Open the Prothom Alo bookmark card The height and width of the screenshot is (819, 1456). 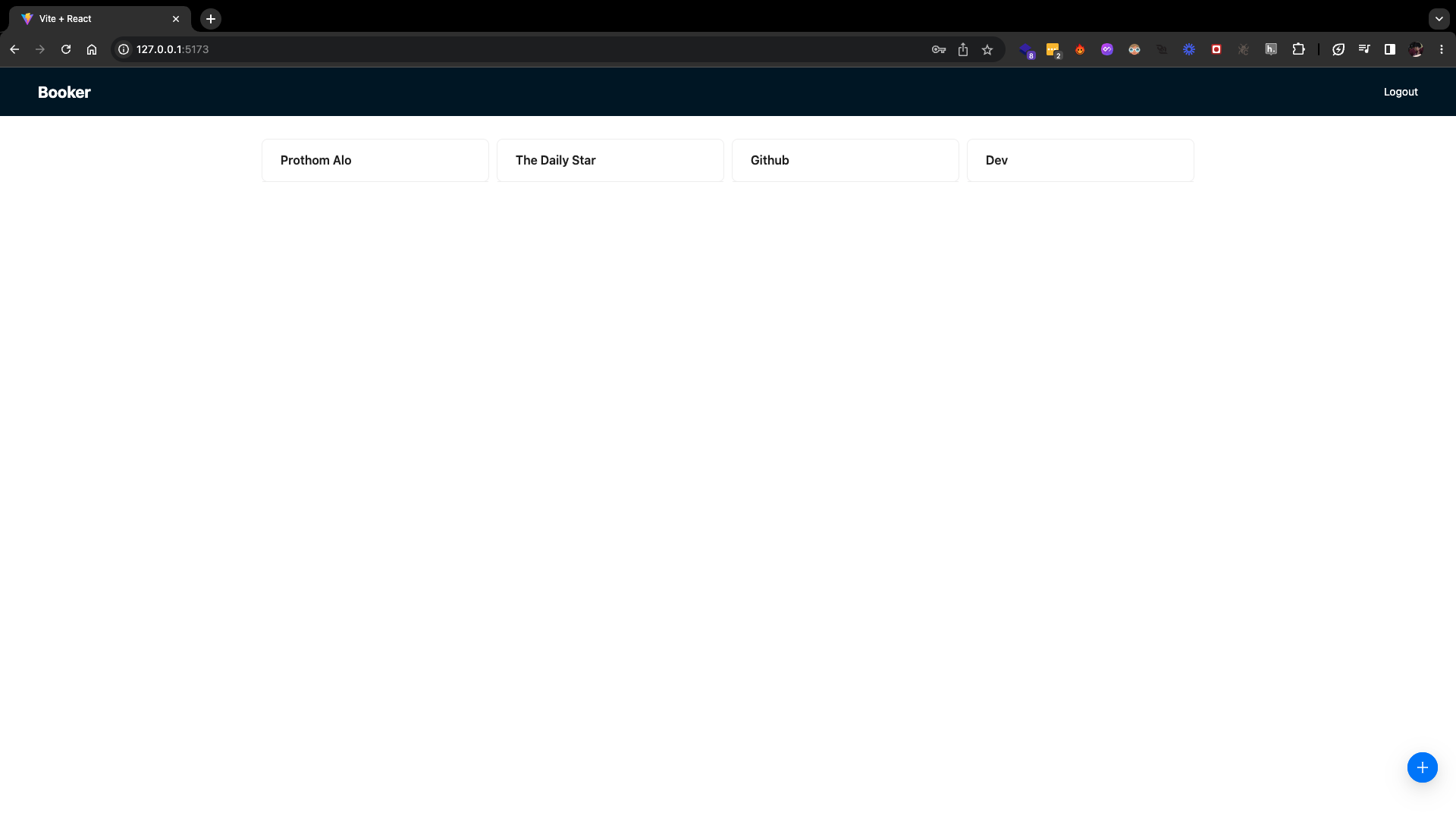coord(375,160)
